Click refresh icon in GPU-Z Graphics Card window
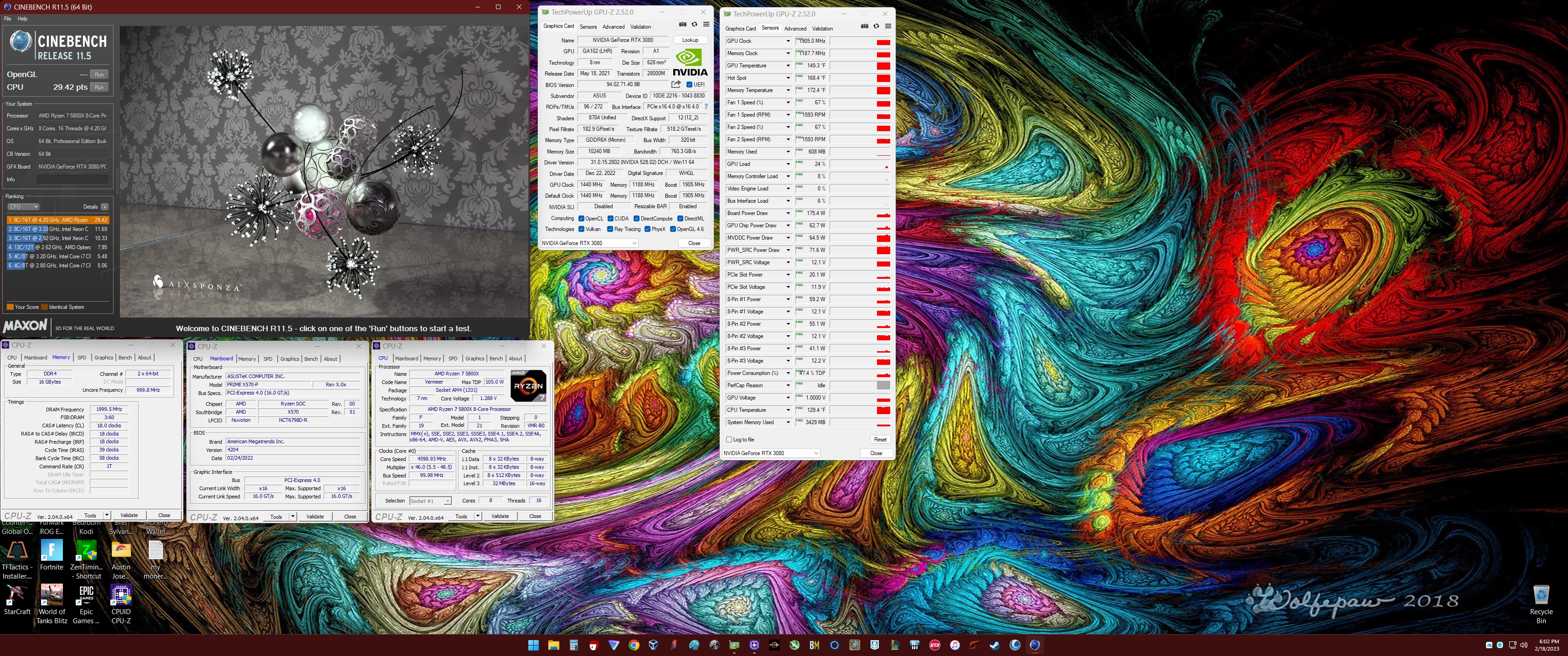The width and height of the screenshot is (1568, 656). (694, 24)
